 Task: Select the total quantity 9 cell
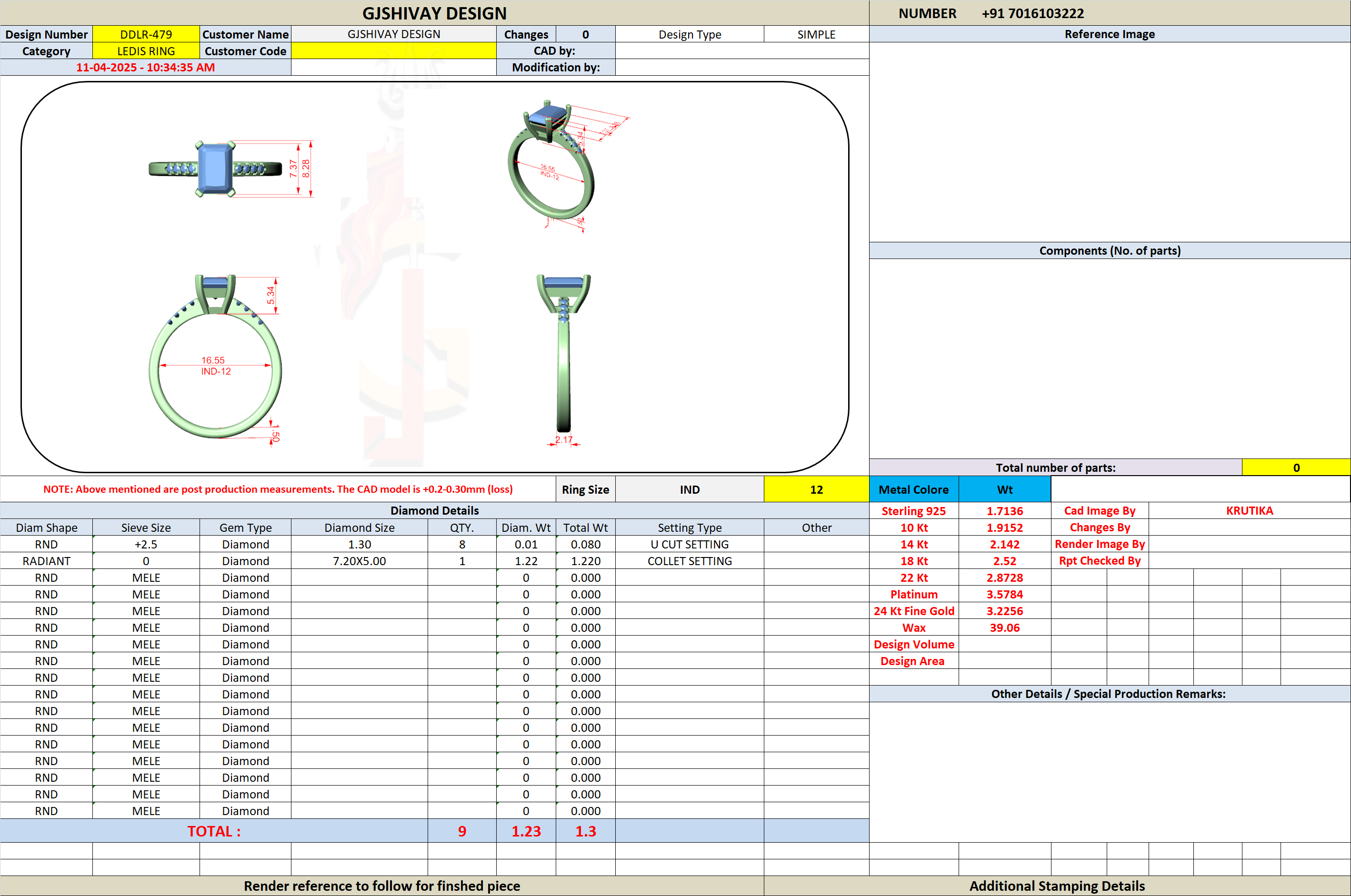[x=462, y=831]
